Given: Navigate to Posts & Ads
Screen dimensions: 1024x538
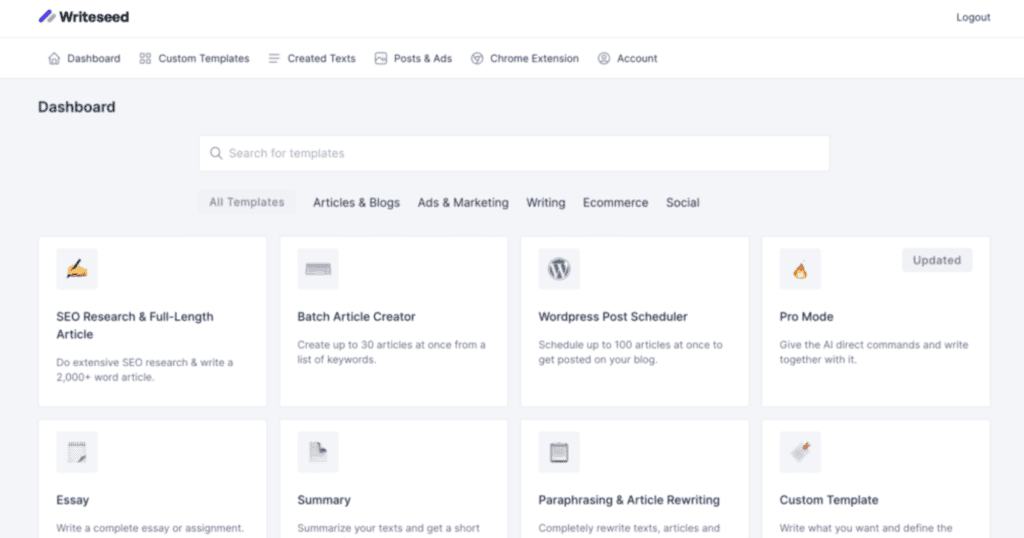Looking at the screenshot, I should pyautogui.click(x=413, y=59).
